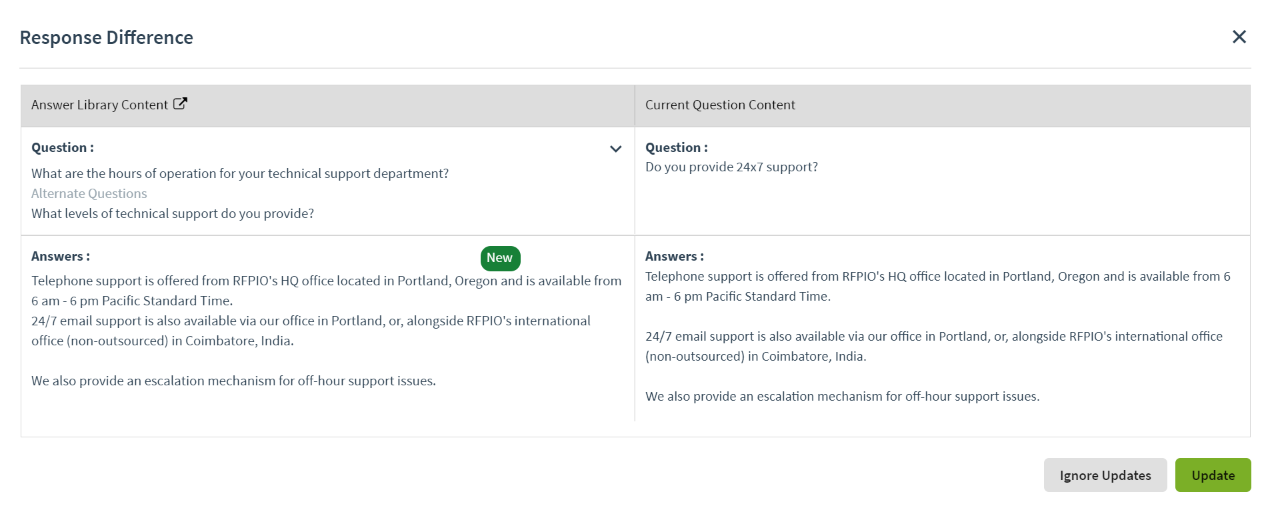The width and height of the screenshot is (1268, 507).
Task: Open Answer Library Content external link icon
Action: point(180,104)
